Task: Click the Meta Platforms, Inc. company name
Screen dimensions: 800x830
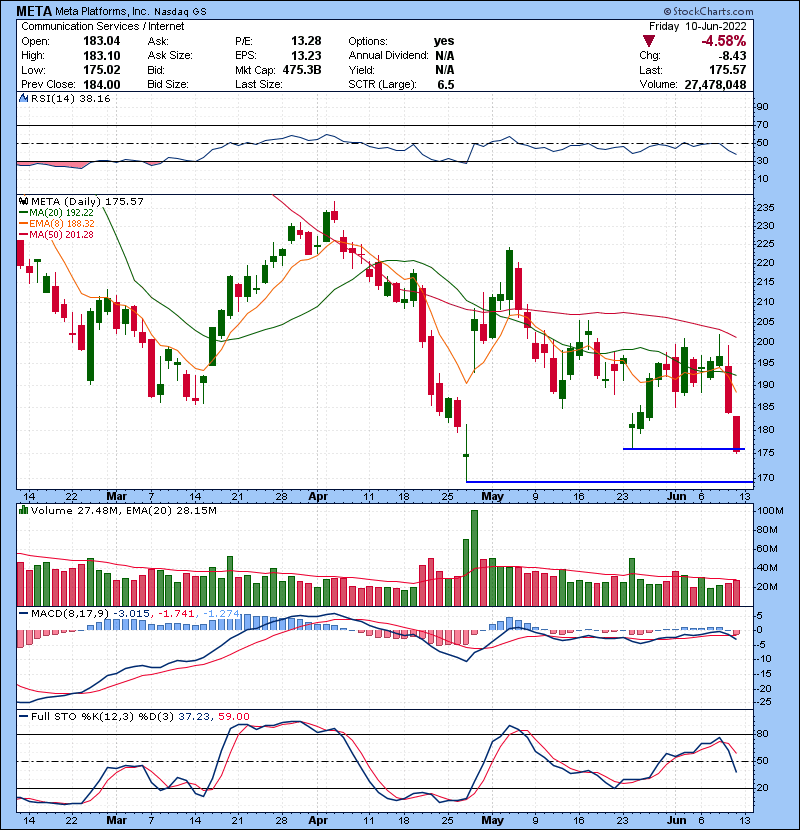Action: [102, 11]
